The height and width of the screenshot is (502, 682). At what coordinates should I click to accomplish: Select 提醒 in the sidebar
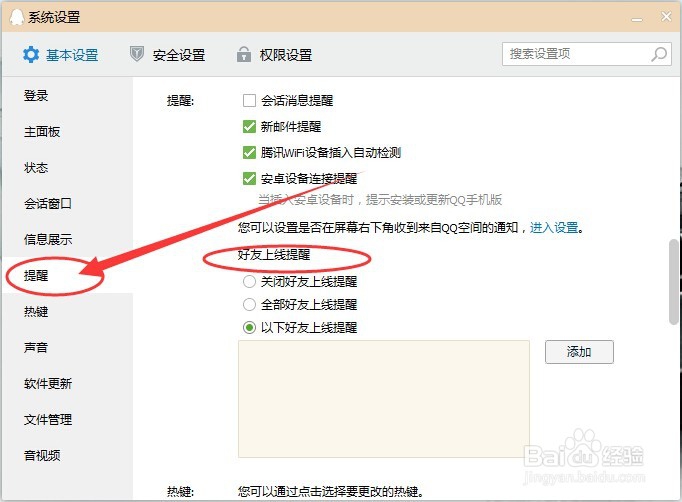click(x=36, y=276)
